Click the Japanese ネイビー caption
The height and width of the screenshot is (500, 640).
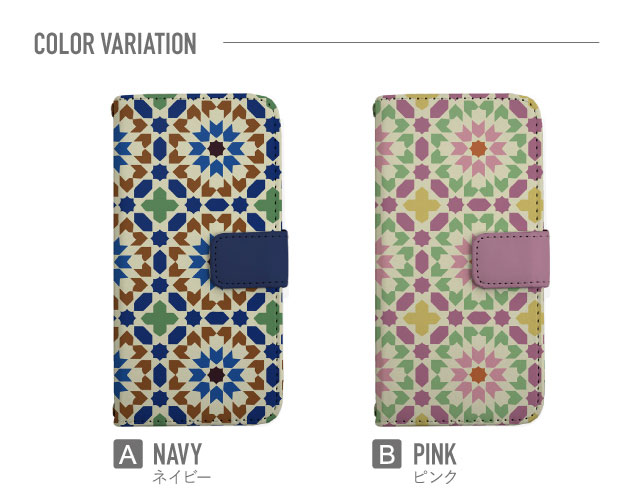click(182, 477)
